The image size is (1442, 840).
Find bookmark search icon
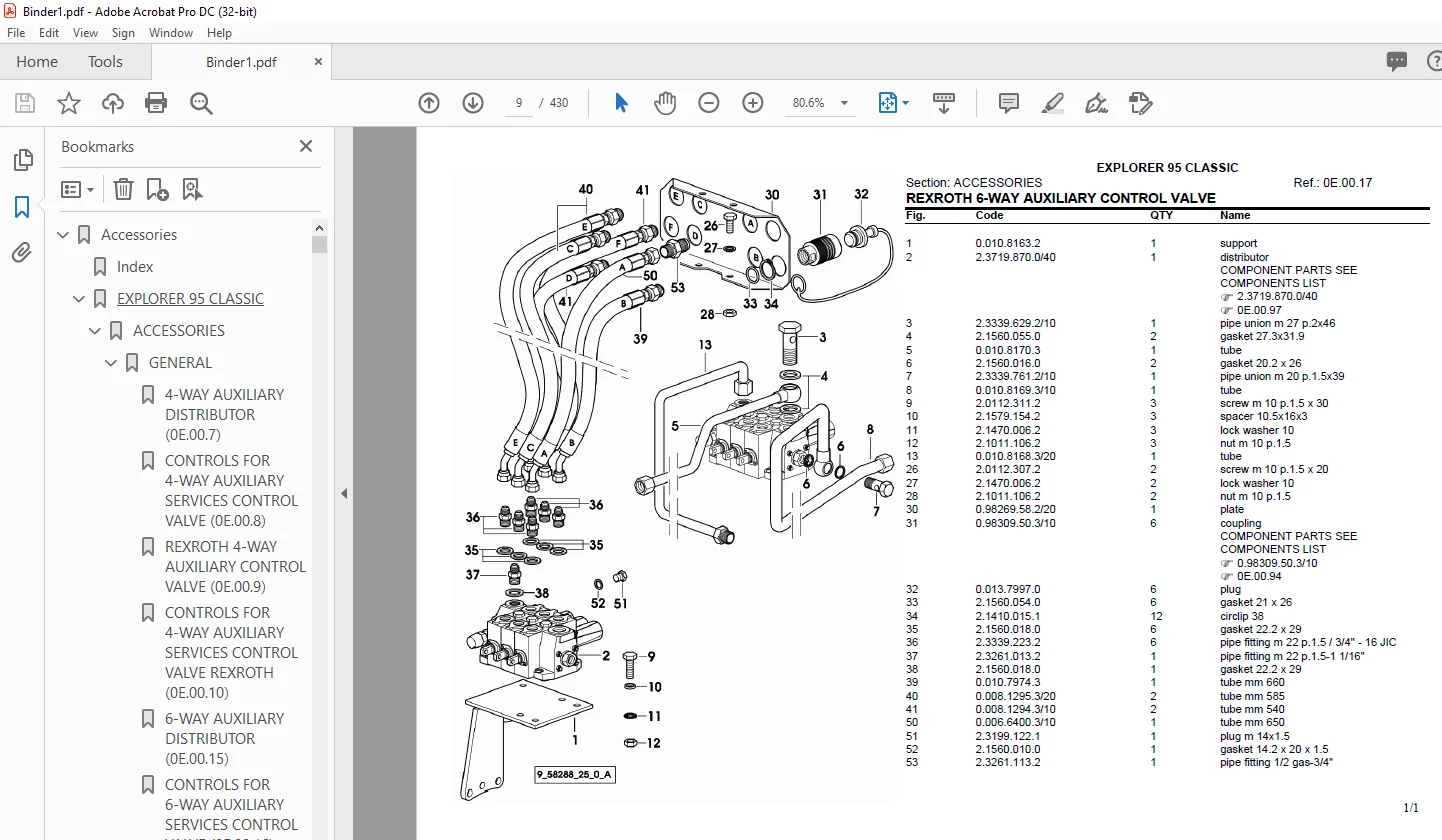192,189
